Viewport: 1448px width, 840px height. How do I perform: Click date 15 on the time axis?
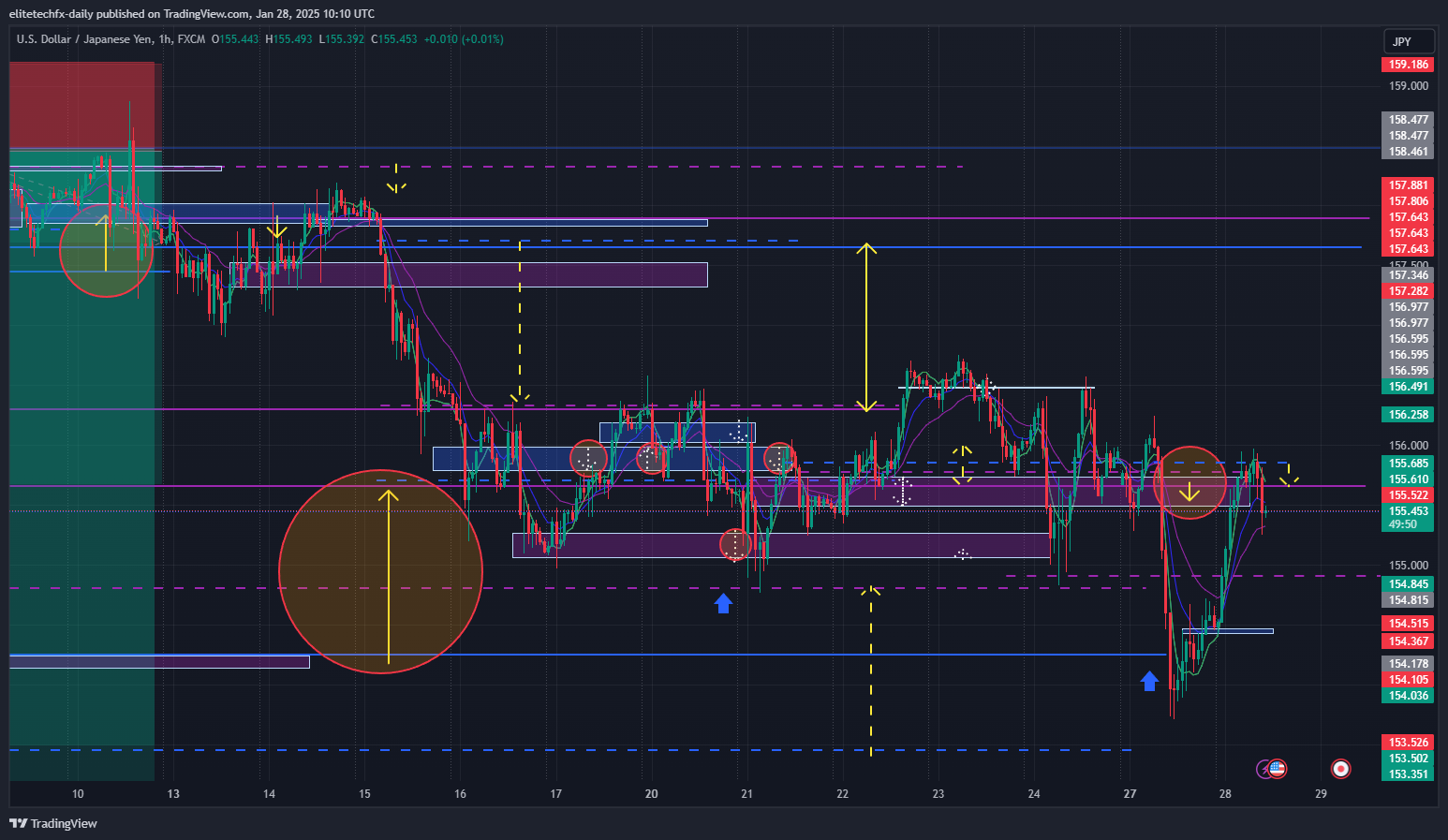click(364, 794)
